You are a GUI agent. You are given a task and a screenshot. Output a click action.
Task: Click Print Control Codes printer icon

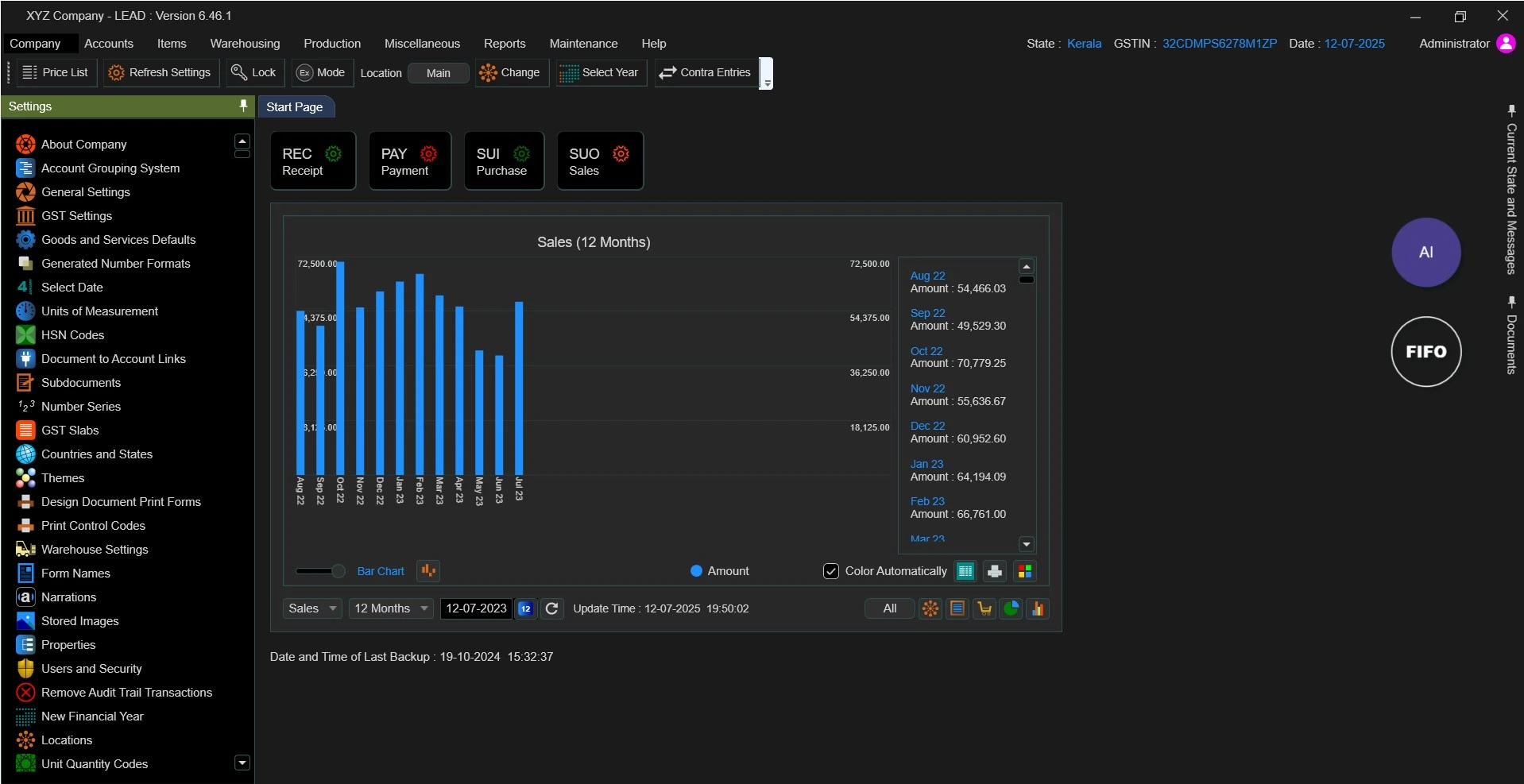(x=26, y=526)
